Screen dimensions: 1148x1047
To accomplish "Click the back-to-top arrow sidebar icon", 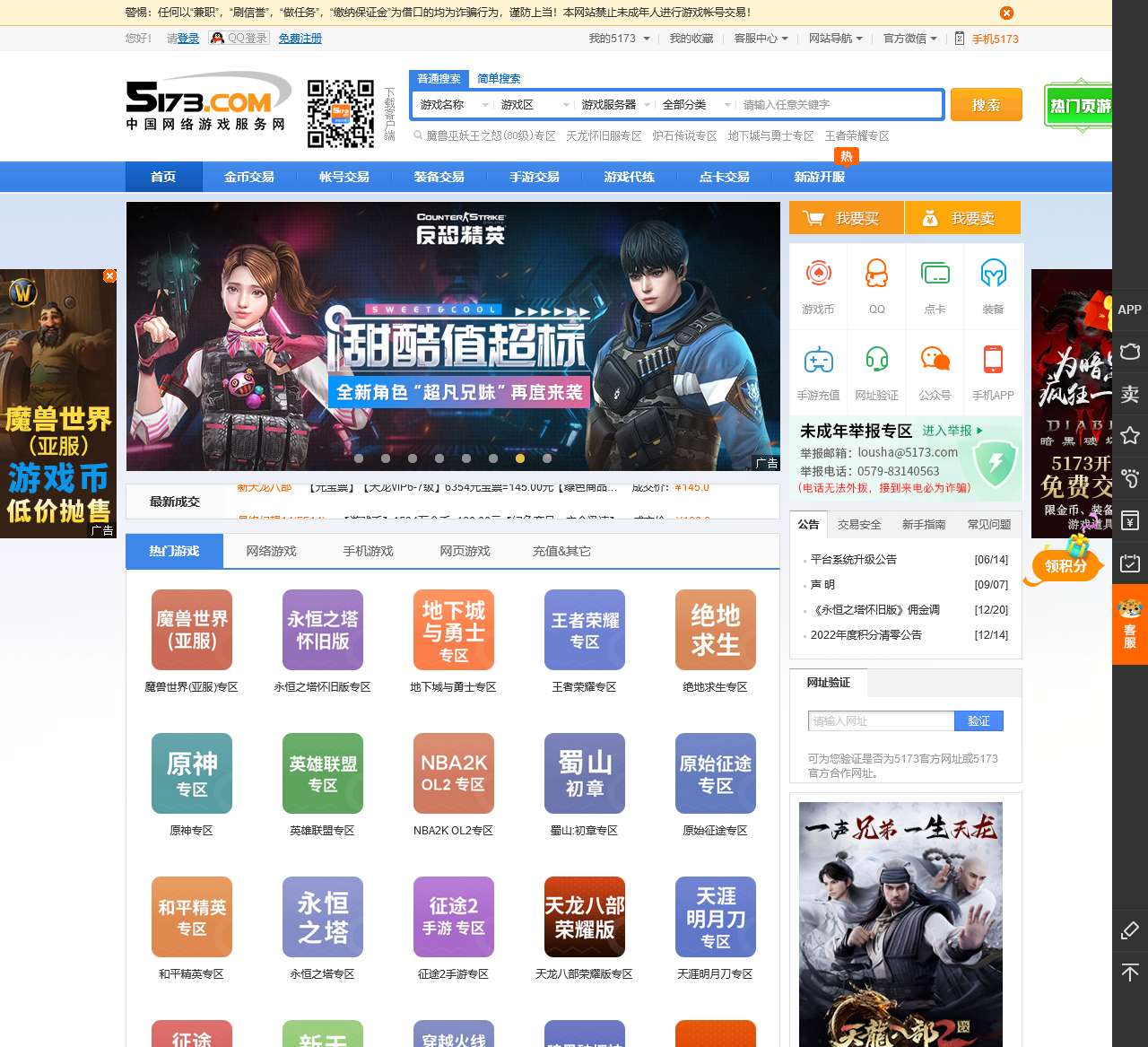I will click(x=1130, y=973).
